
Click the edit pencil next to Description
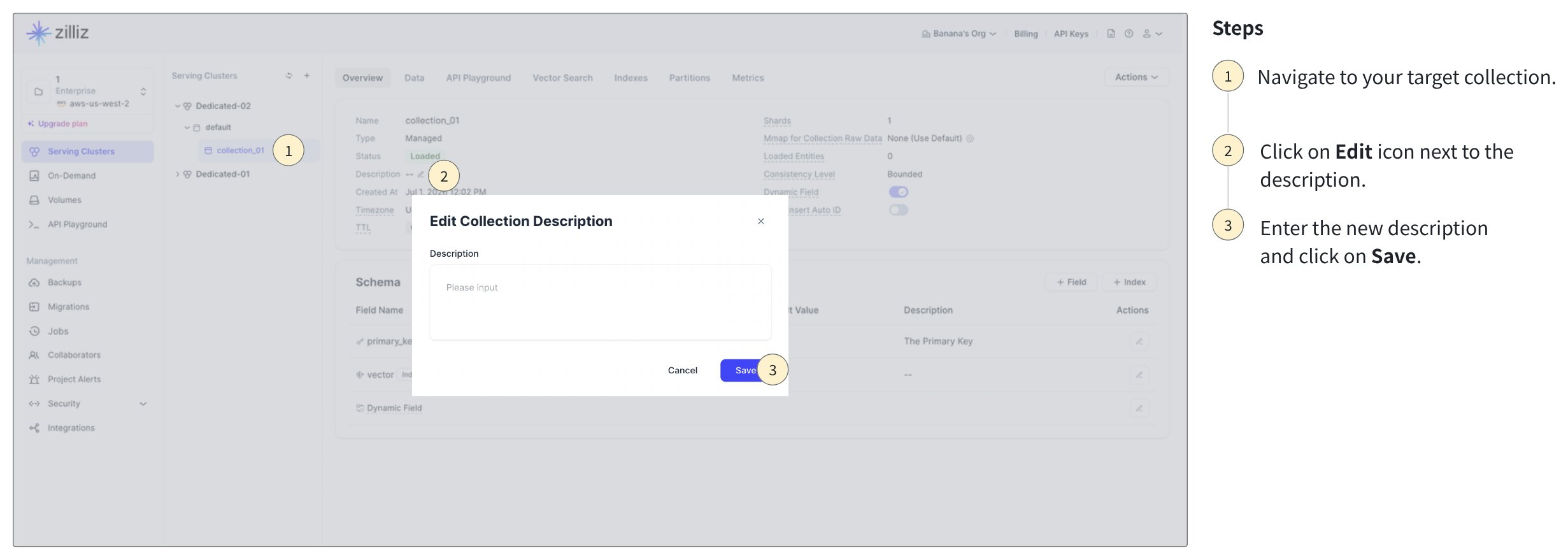coord(420,174)
